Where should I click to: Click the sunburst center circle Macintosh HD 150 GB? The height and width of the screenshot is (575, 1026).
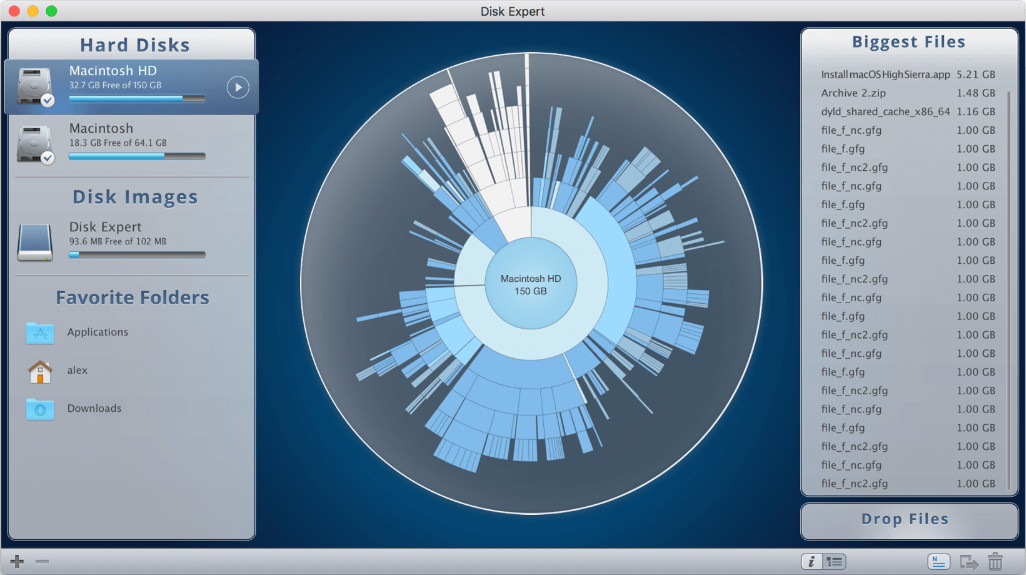click(x=531, y=284)
